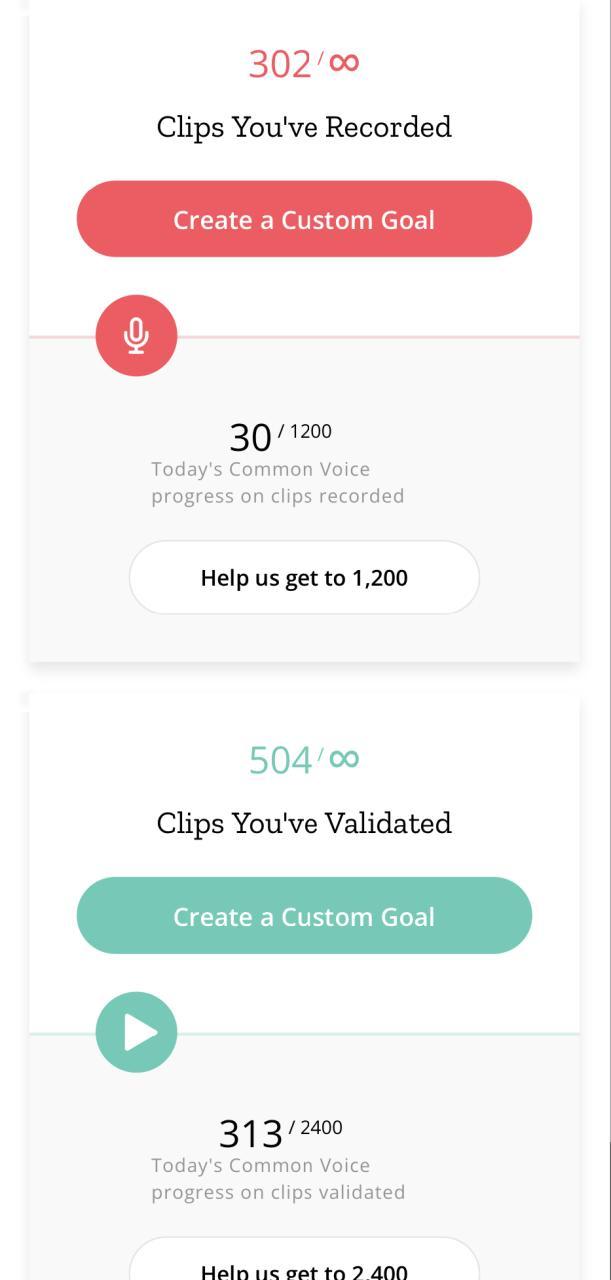
Task: Click the red infinity symbol beside 302
Action: (343, 62)
